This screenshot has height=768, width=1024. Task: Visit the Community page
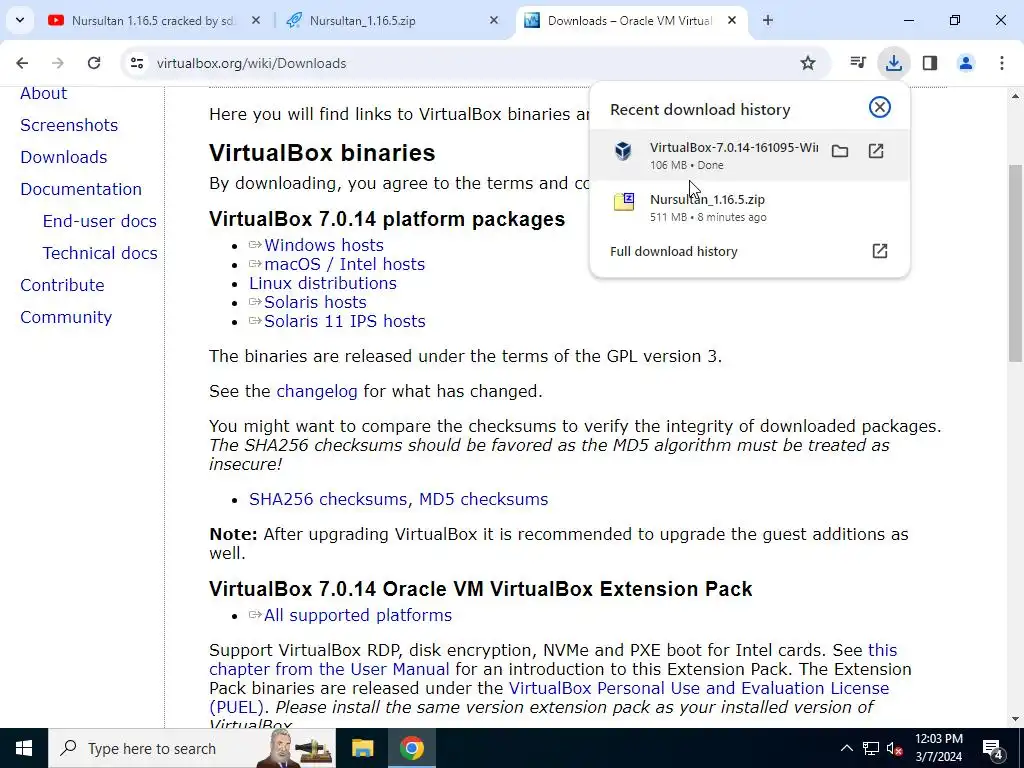coord(66,317)
